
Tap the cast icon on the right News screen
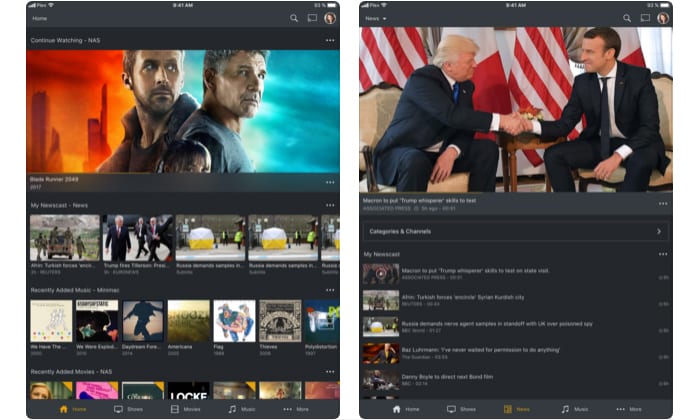pyautogui.click(x=645, y=18)
